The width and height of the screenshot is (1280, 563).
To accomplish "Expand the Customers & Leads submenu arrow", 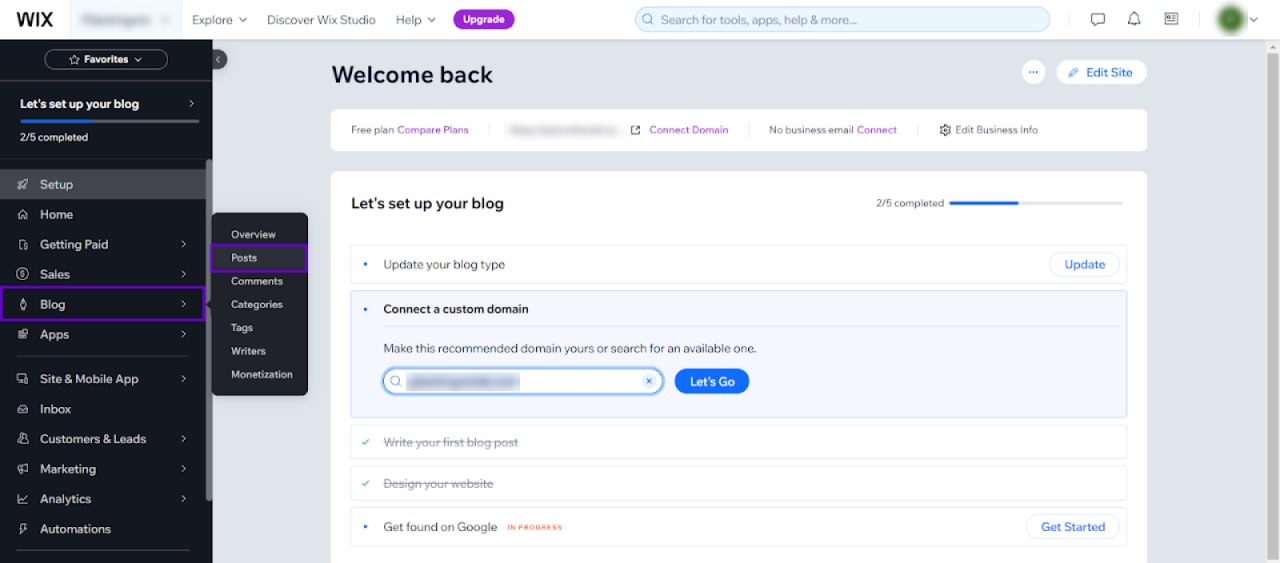I will pos(183,439).
